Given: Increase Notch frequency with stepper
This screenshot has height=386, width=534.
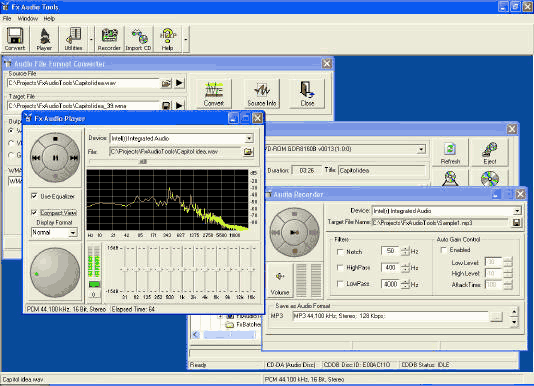Looking at the screenshot, I should pyautogui.click(x=405, y=249).
